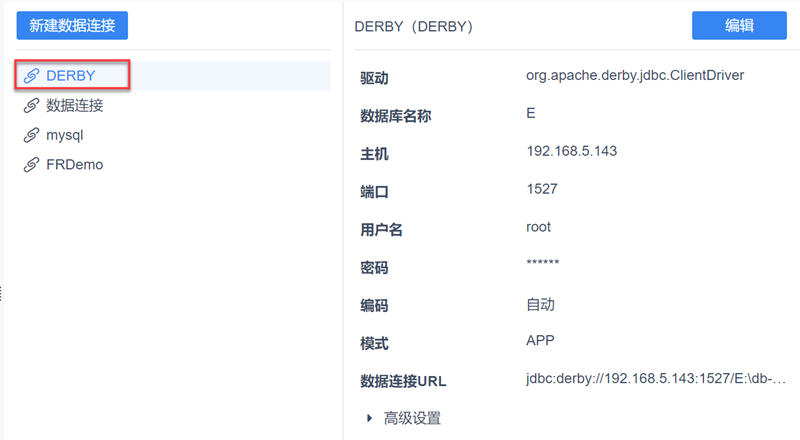Create a new data connection with 新建数据连接
Screen dimensions: 800x440
point(72,26)
